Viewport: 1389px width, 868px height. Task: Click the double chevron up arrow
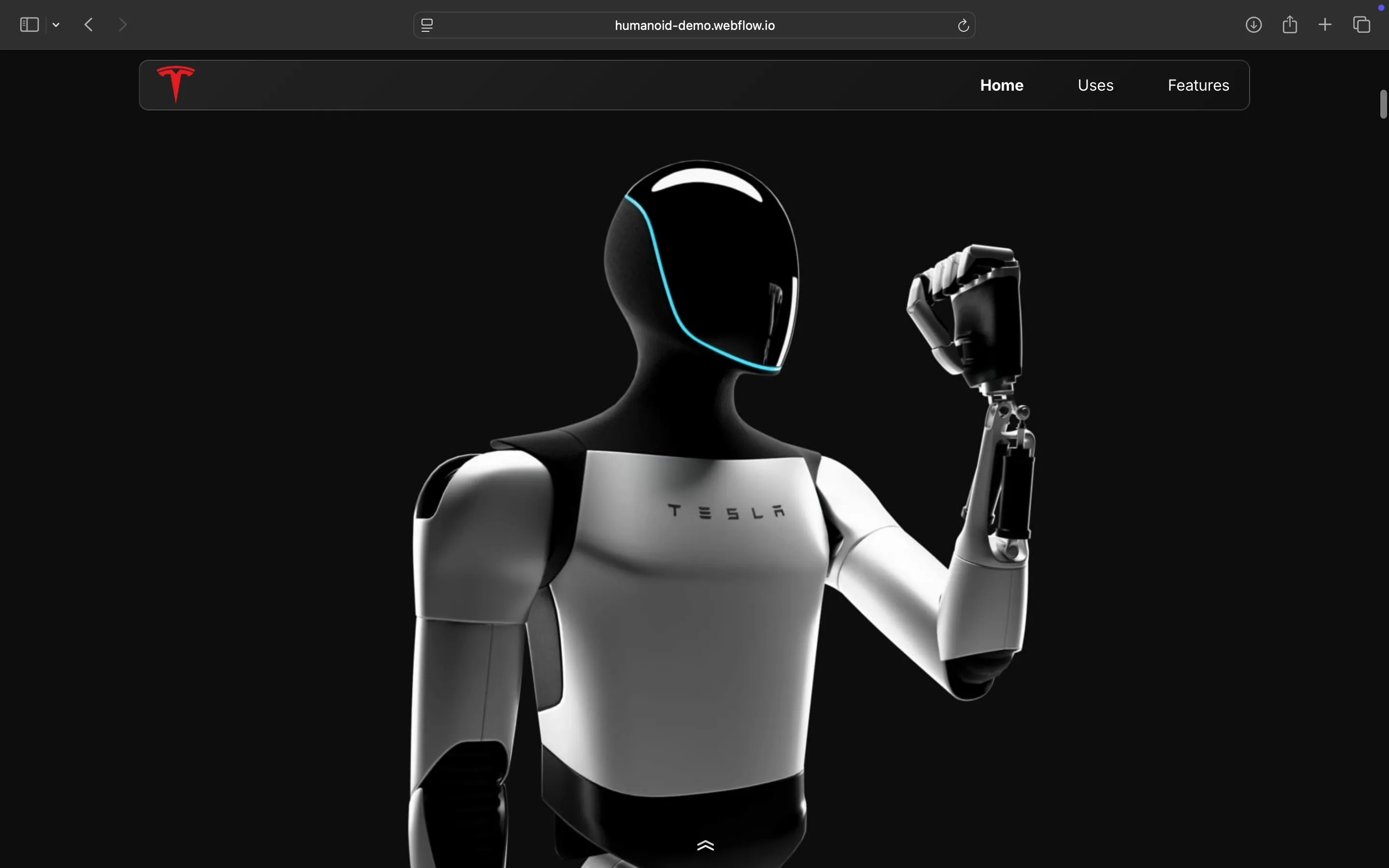pos(706,845)
